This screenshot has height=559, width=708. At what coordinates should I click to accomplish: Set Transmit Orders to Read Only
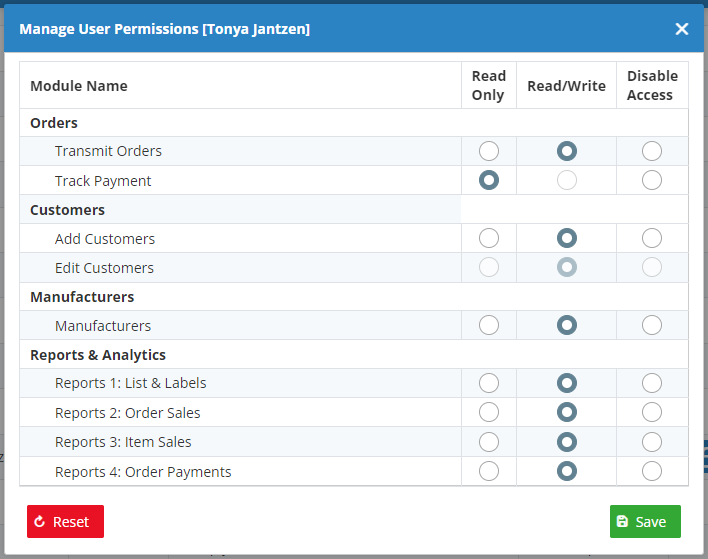pos(489,151)
